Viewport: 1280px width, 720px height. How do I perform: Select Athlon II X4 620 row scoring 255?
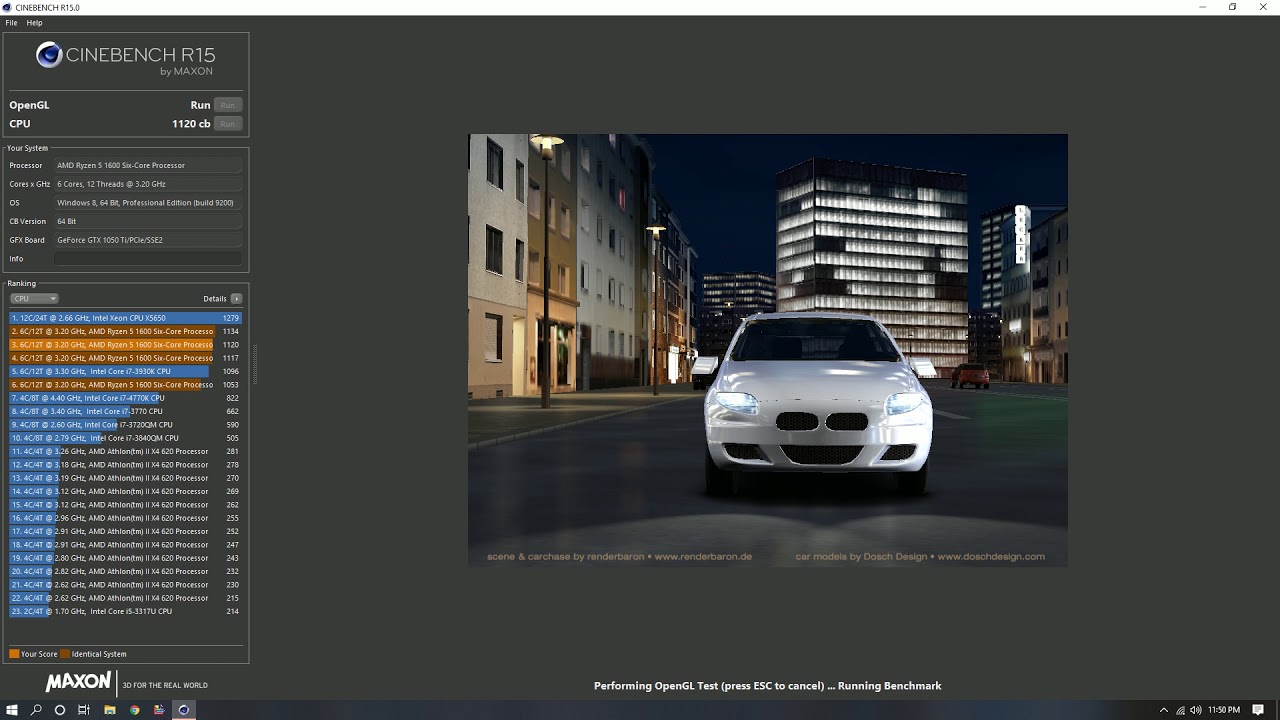[126, 518]
